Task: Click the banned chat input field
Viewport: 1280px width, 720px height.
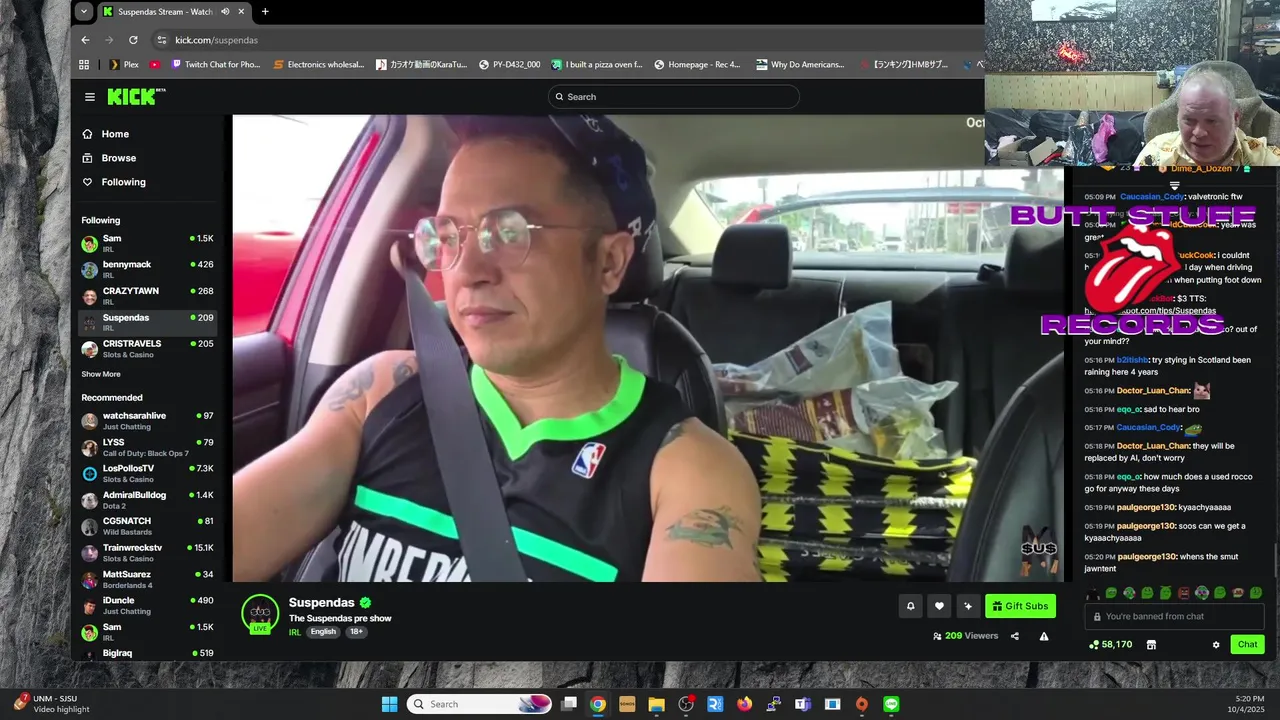Action: click(x=1174, y=617)
